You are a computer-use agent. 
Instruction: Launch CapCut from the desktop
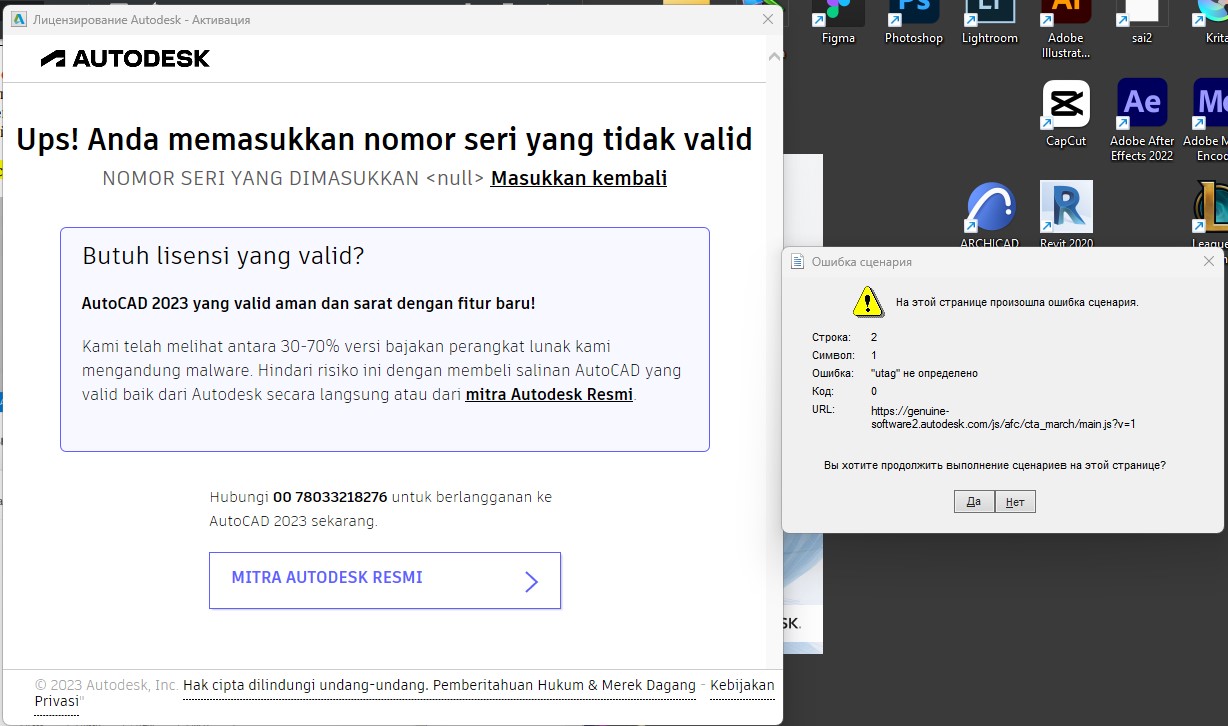1065,113
